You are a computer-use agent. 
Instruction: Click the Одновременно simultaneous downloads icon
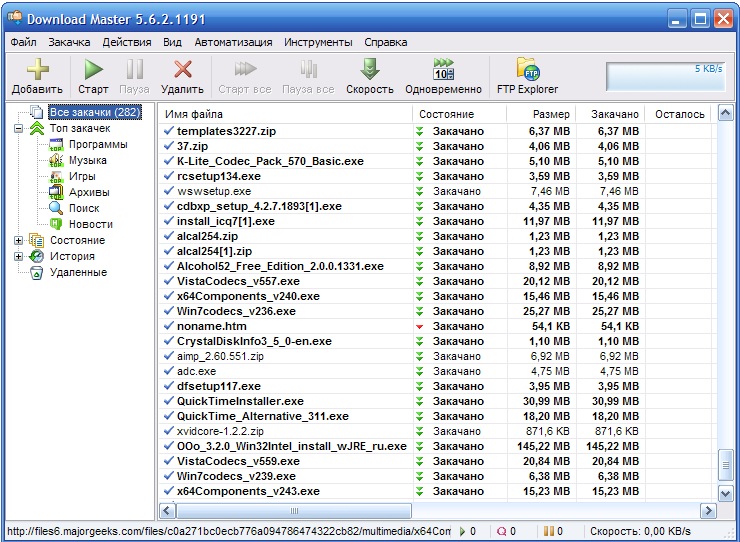442,70
